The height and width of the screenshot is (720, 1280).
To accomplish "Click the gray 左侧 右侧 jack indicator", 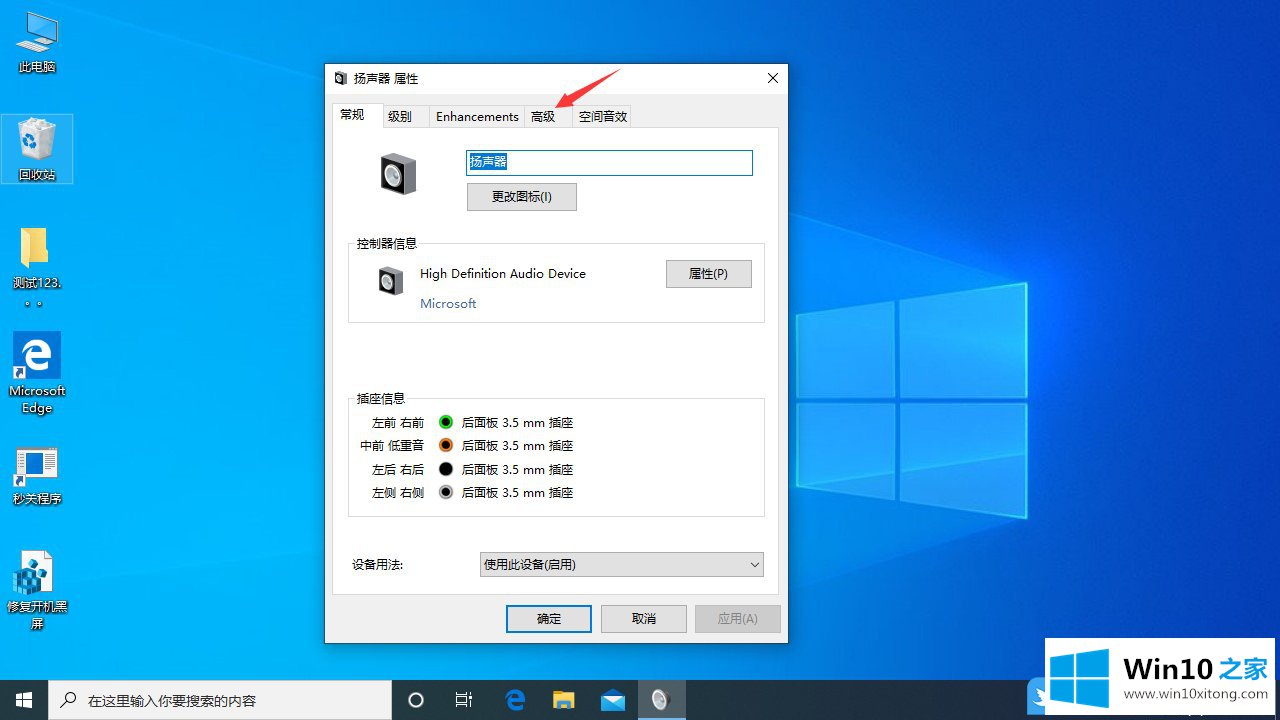I will 446,492.
